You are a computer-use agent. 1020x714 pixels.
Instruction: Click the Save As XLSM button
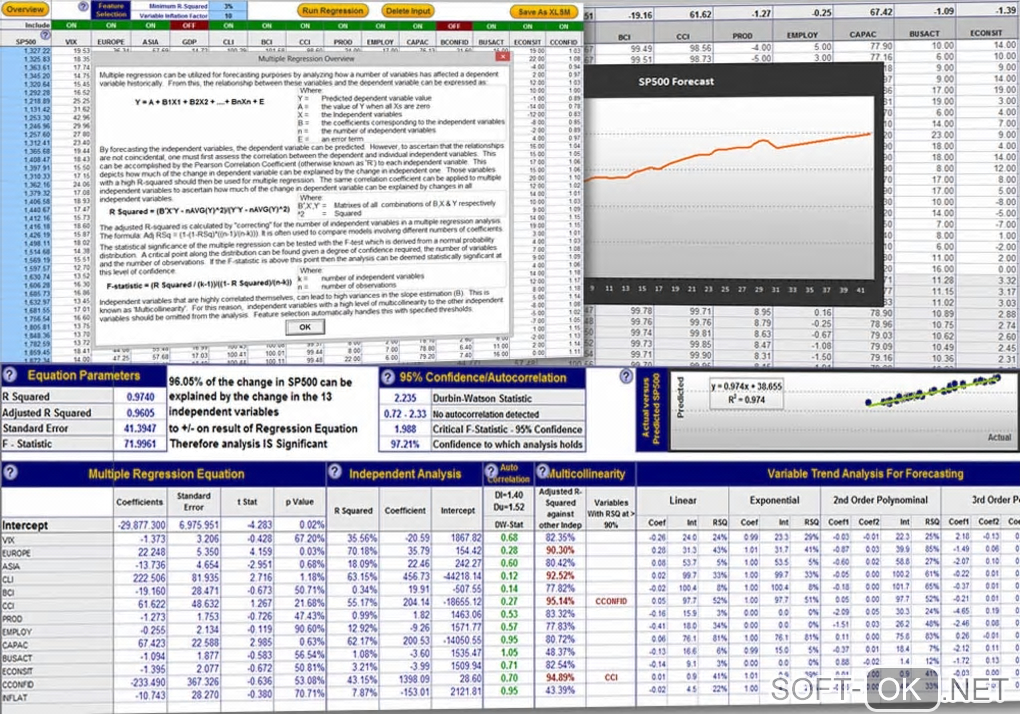[544, 11]
